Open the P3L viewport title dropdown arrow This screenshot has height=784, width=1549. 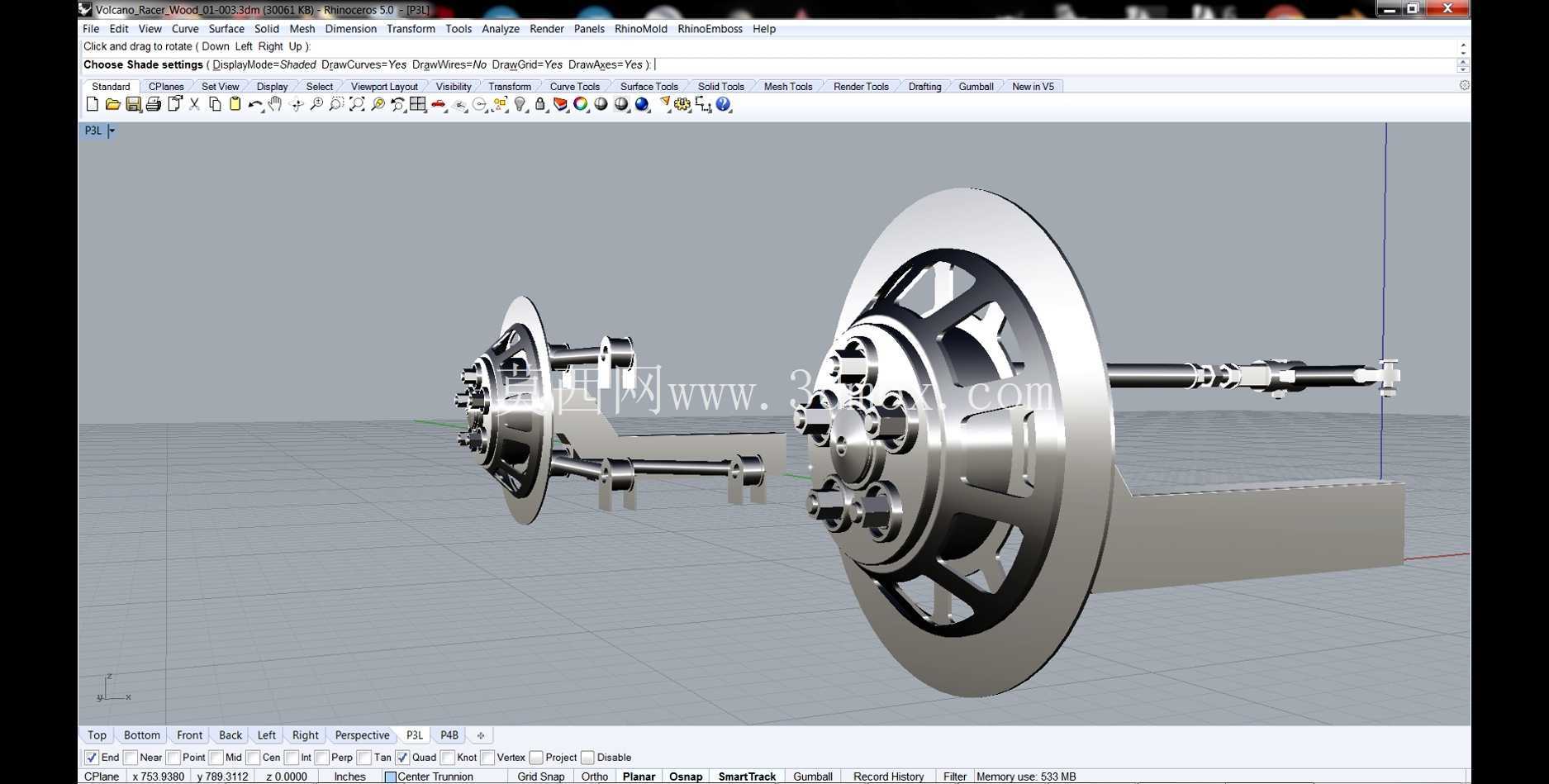click(112, 131)
